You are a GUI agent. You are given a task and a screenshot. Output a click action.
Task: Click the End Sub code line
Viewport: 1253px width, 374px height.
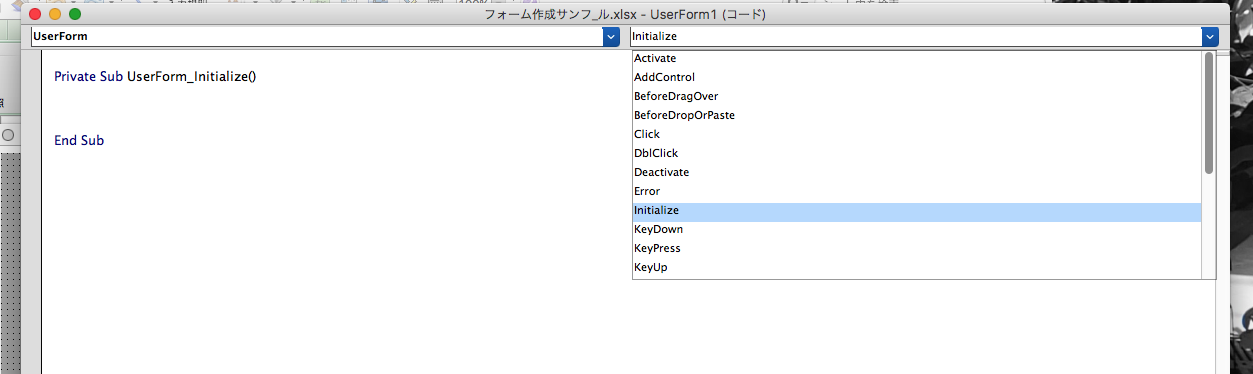point(79,140)
